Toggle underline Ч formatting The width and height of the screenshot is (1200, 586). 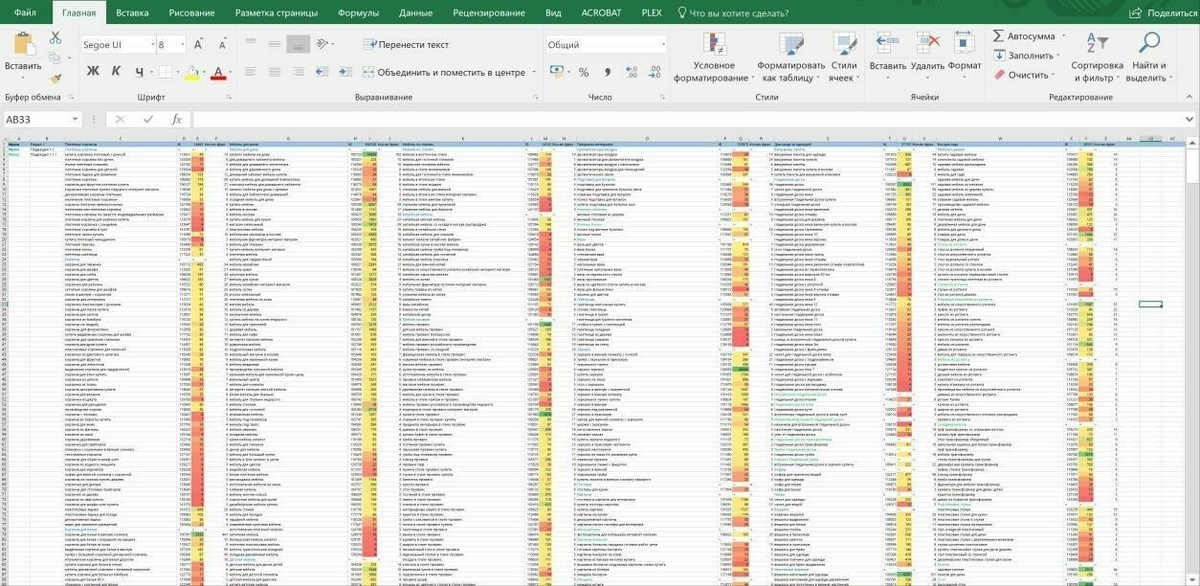[x=139, y=72]
